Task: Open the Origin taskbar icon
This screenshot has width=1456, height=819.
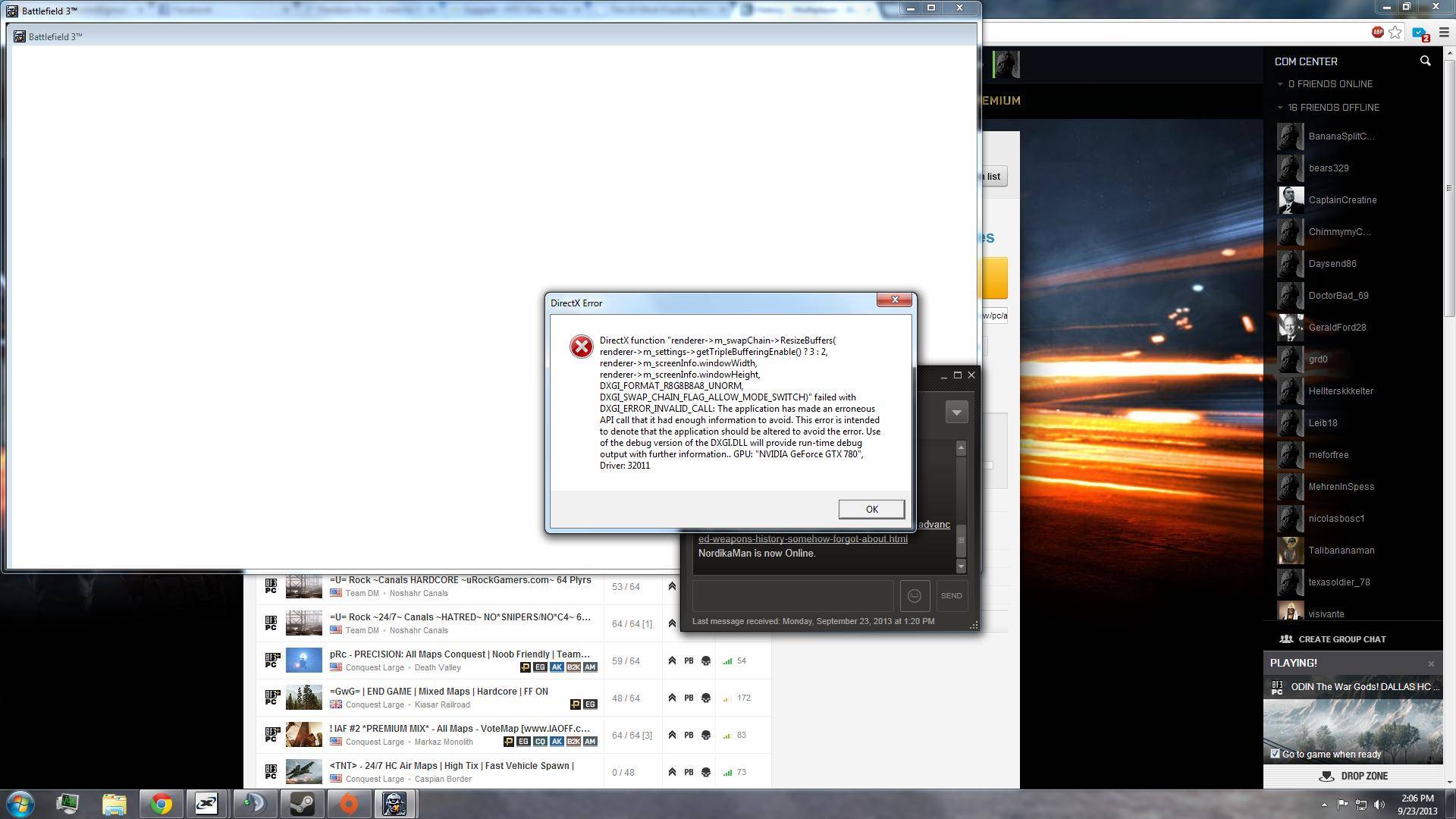Action: pos(348,804)
